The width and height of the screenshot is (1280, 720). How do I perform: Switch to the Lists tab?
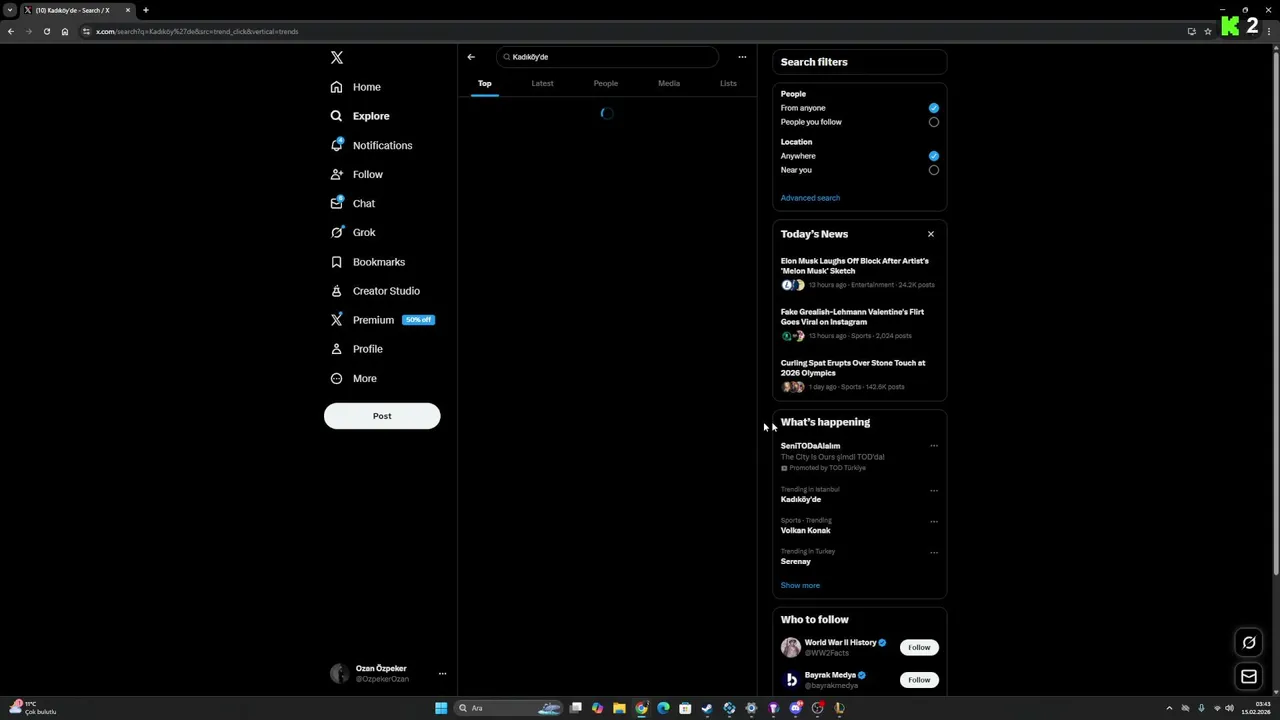pyautogui.click(x=728, y=83)
